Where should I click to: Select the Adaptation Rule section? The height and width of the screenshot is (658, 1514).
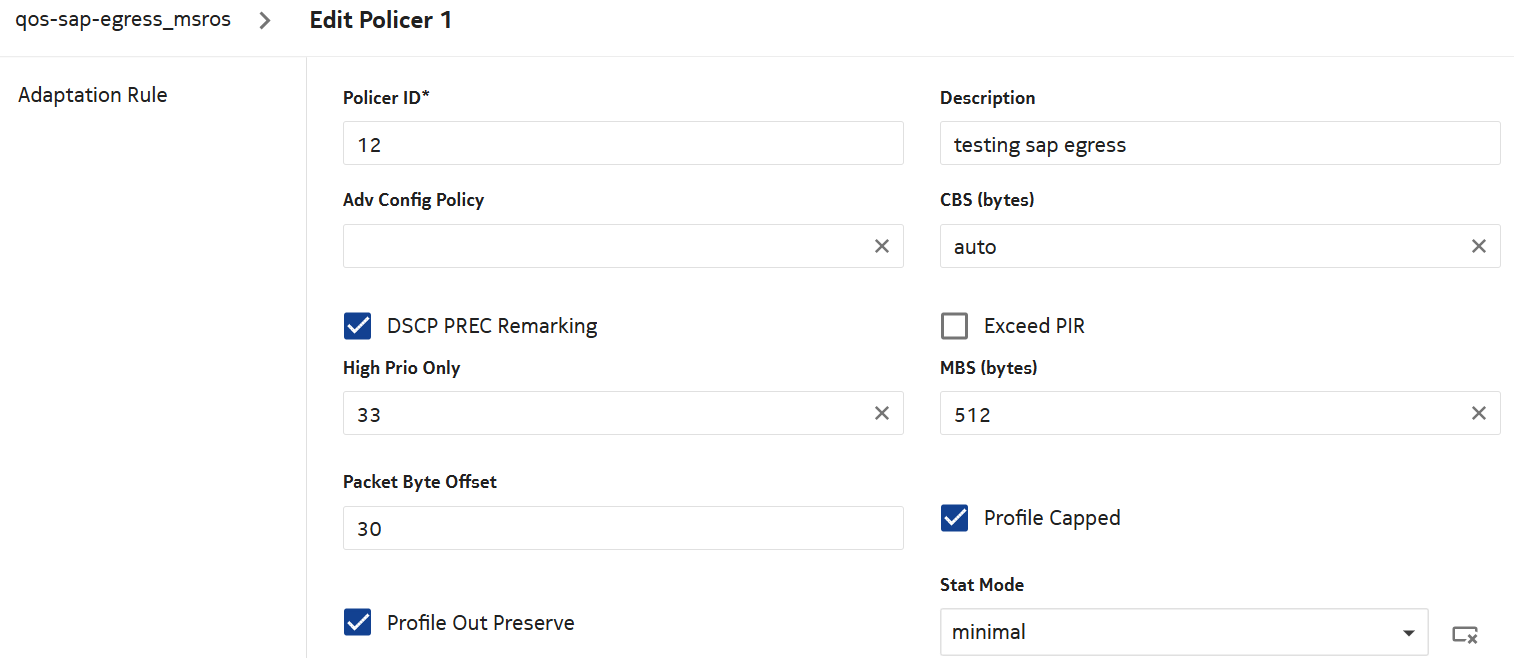tap(93, 96)
